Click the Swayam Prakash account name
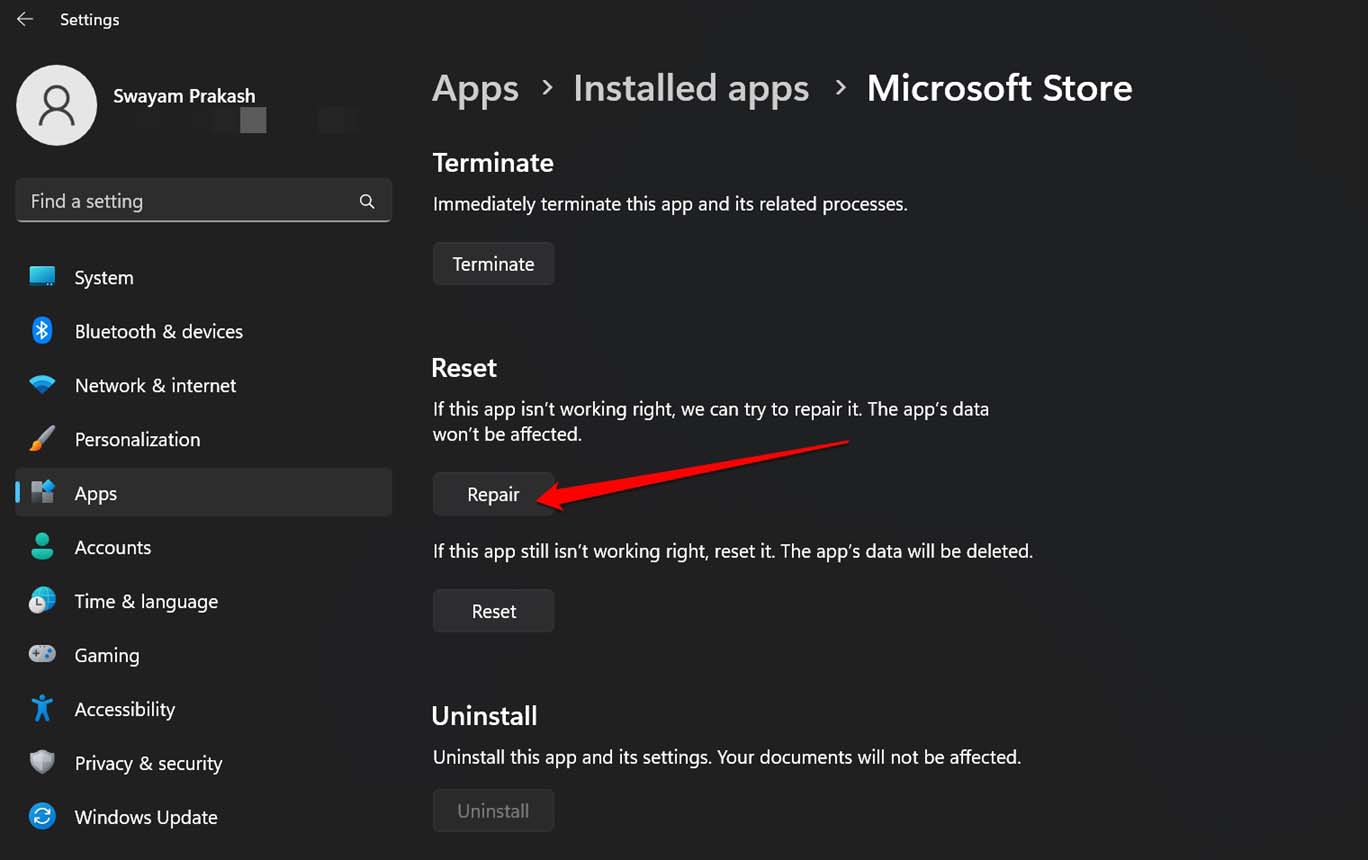This screenshot has height=860, width=1368. (184, 96)
